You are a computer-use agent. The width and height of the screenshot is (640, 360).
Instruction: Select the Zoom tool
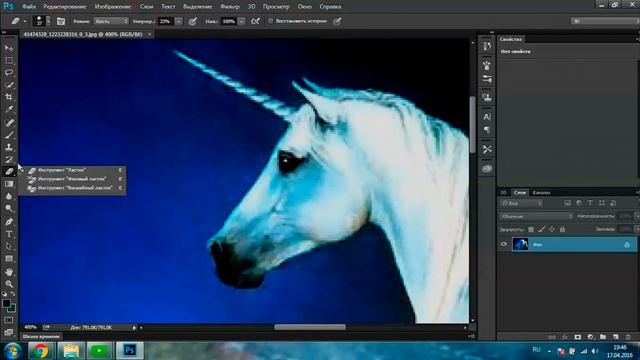(9, 284)
